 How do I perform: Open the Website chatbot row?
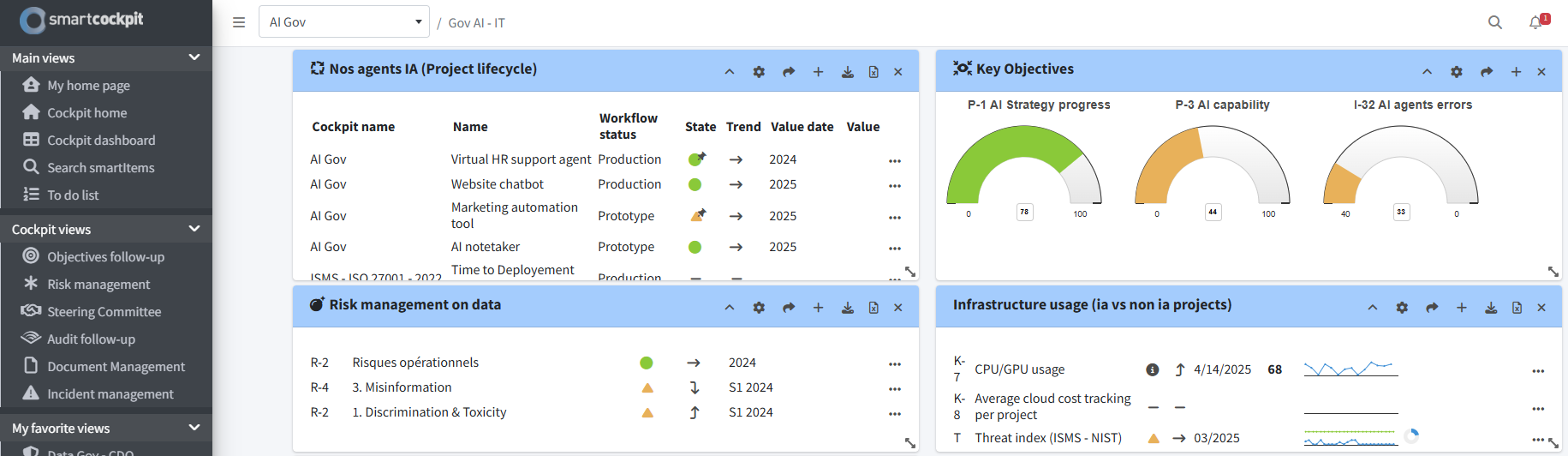tap(497, 184)
